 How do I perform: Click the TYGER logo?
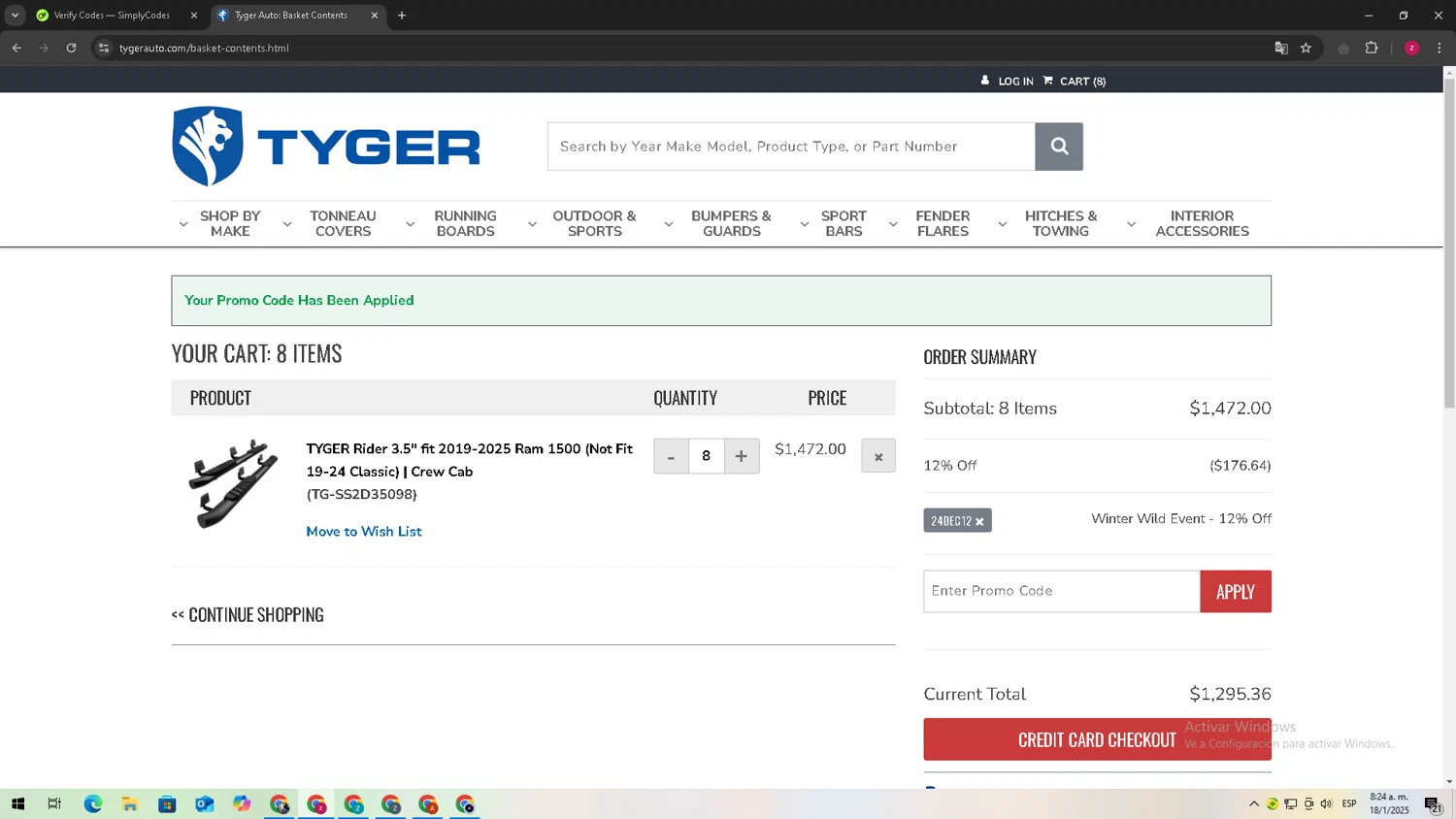click(326, 147)
